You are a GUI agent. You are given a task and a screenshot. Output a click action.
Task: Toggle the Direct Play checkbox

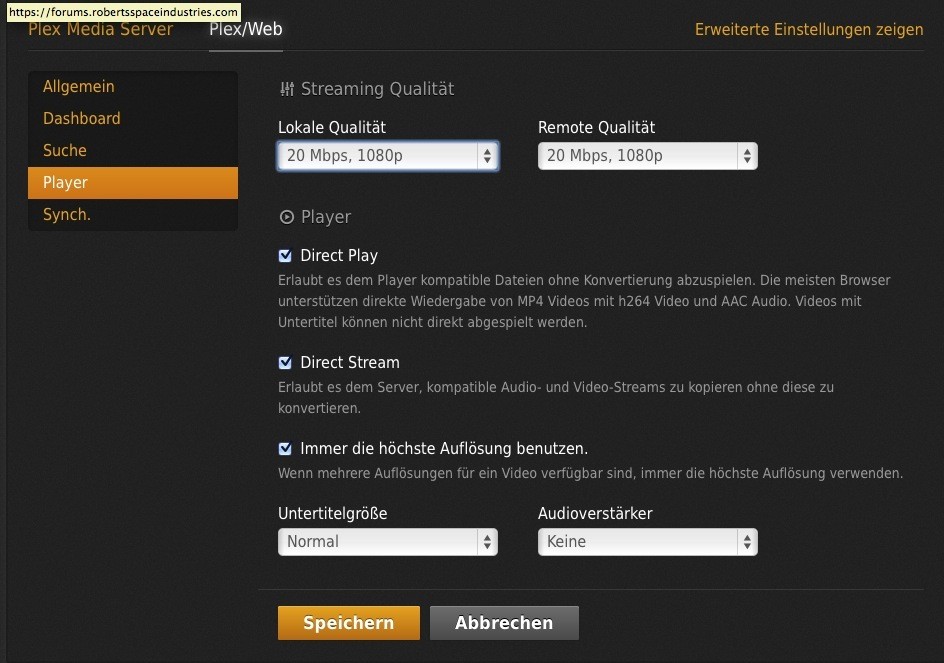pyautogui.click(x=285, y=255)
